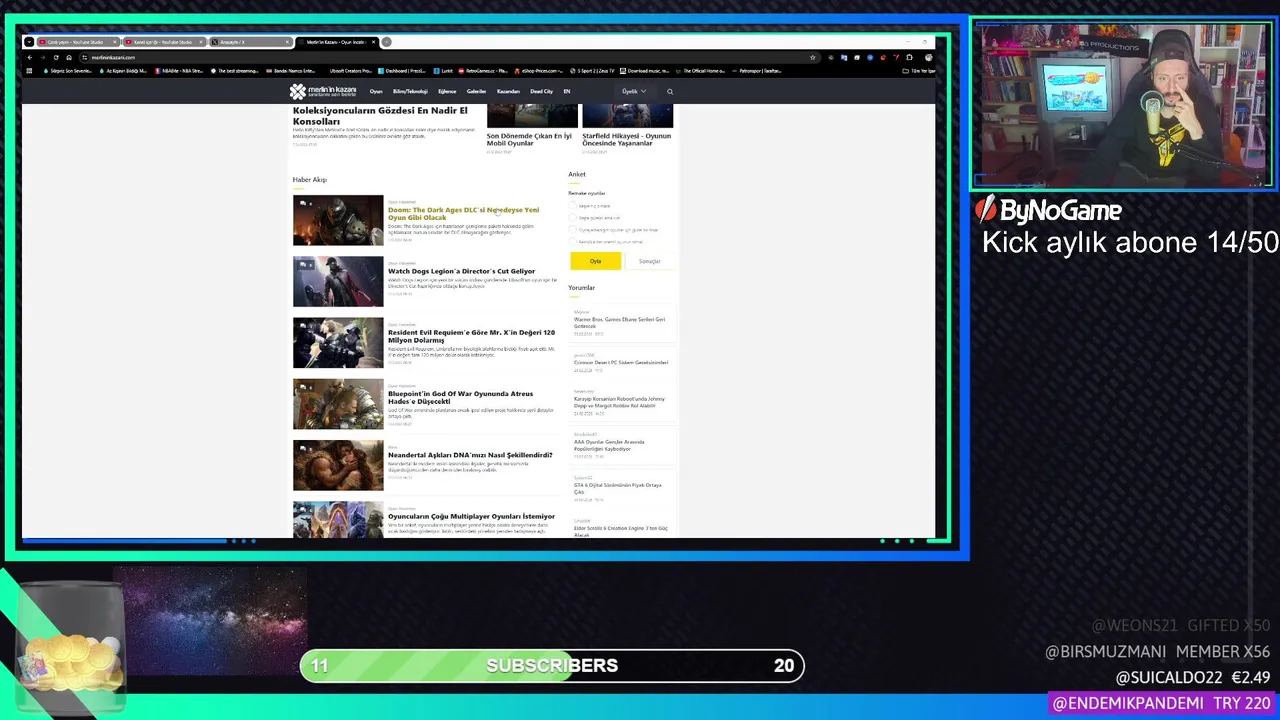
Task: Select the fourth Anket poll radio option
Action: click(x=574, y=242)
